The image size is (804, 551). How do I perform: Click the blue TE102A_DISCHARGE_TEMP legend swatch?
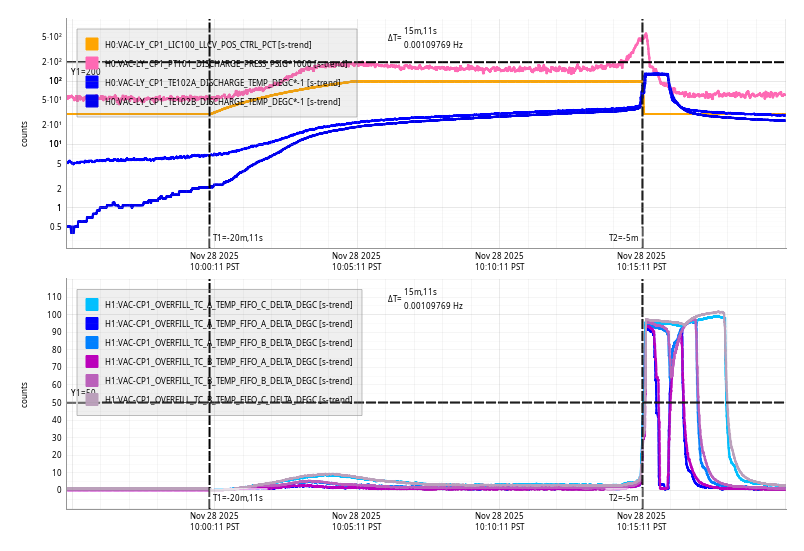pyautogui.click(x=92, y=82)
